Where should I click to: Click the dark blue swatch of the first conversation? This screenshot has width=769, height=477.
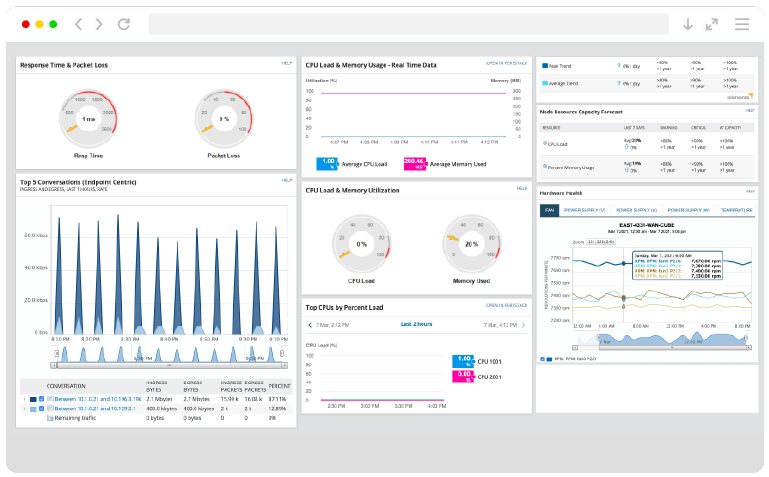33,400
